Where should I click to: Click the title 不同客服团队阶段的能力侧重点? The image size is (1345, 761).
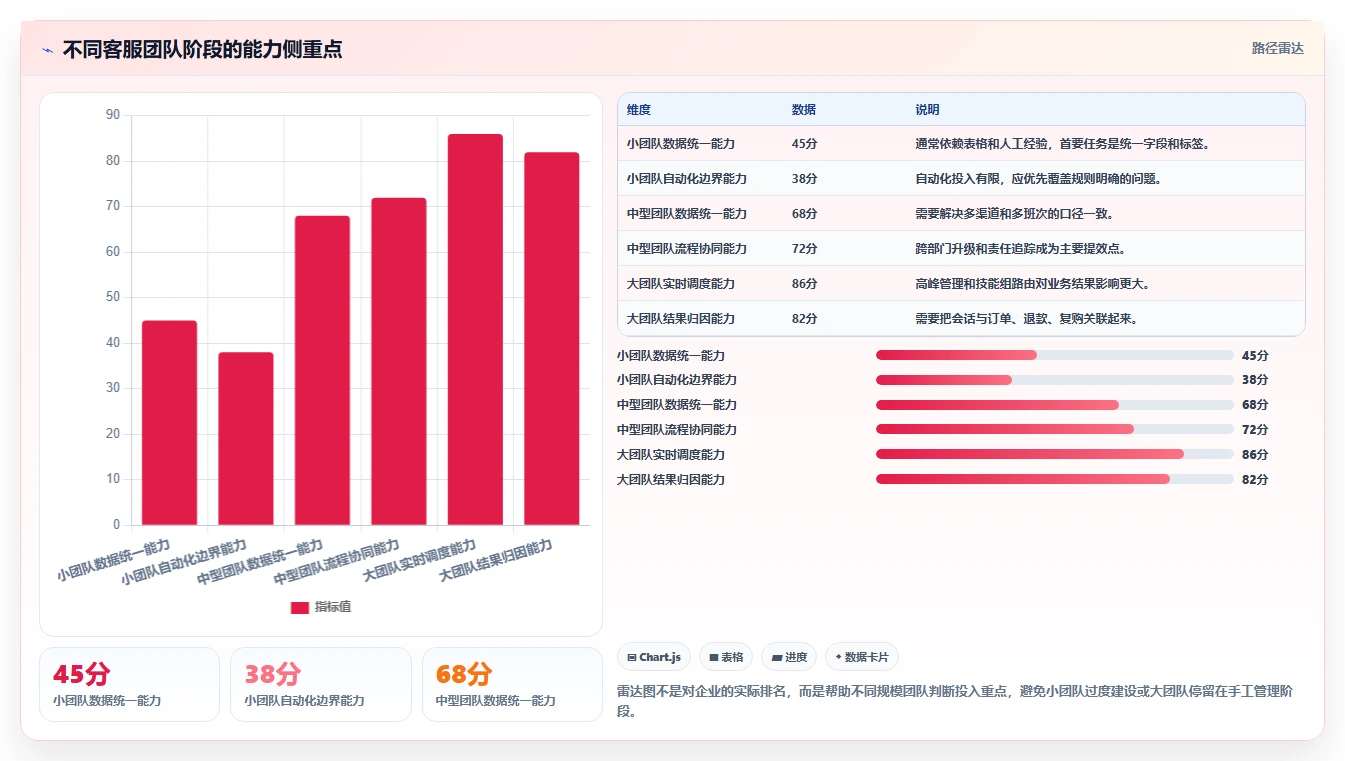pyautogui.click(x=202, y=49)
